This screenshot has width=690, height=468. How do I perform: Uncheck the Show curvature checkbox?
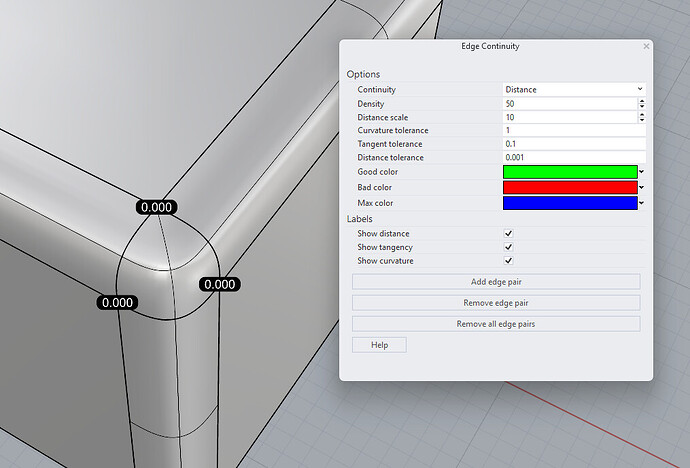[508, 261]
